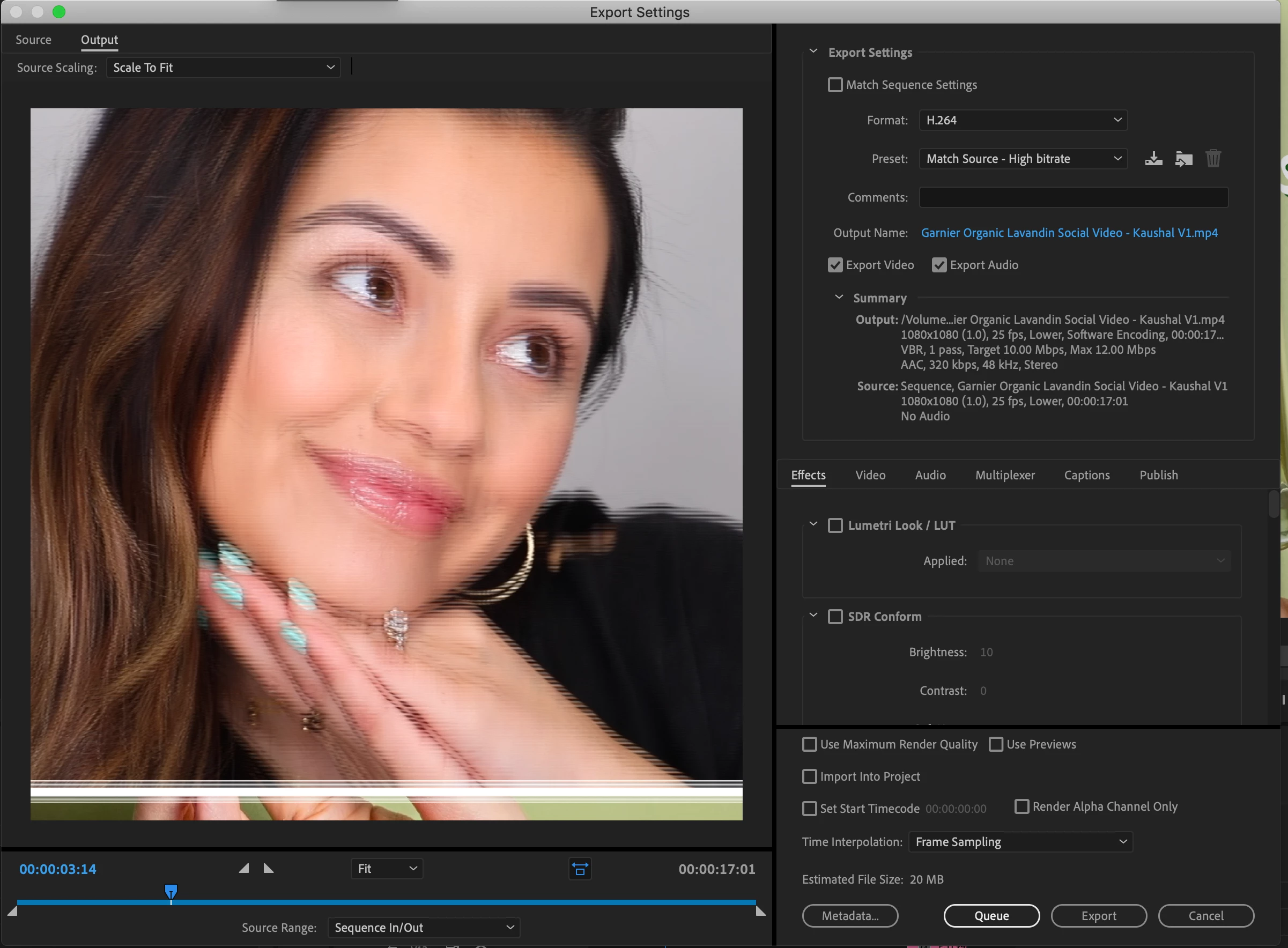Image resolution: width=1288 pixels, height=948 pixels.
Task: Enable Match Sequence Settings checkbox
Action: [x=835, y=85]
